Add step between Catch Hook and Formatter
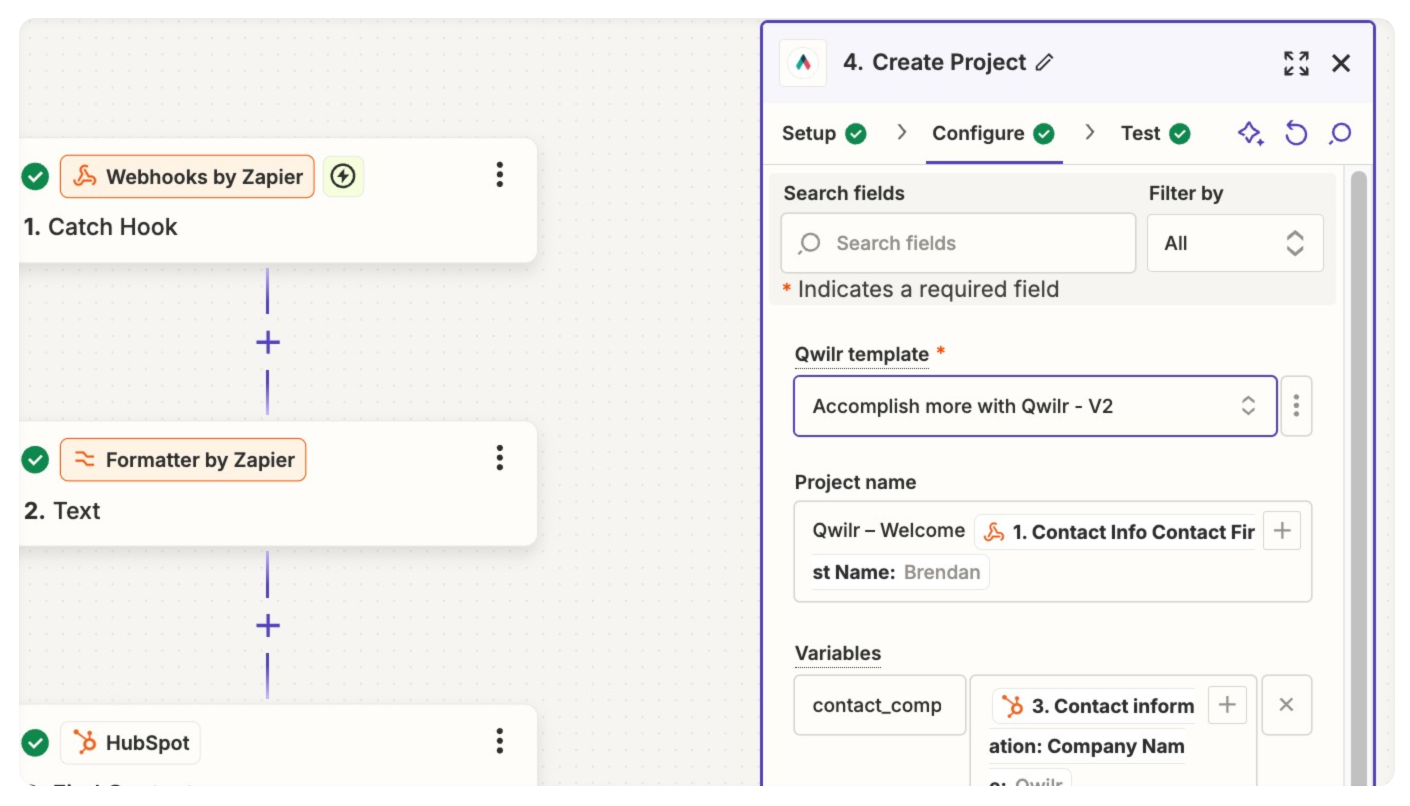Image resolution: width=1410 pixels, height=806 pixels. (x=268, y=343)
